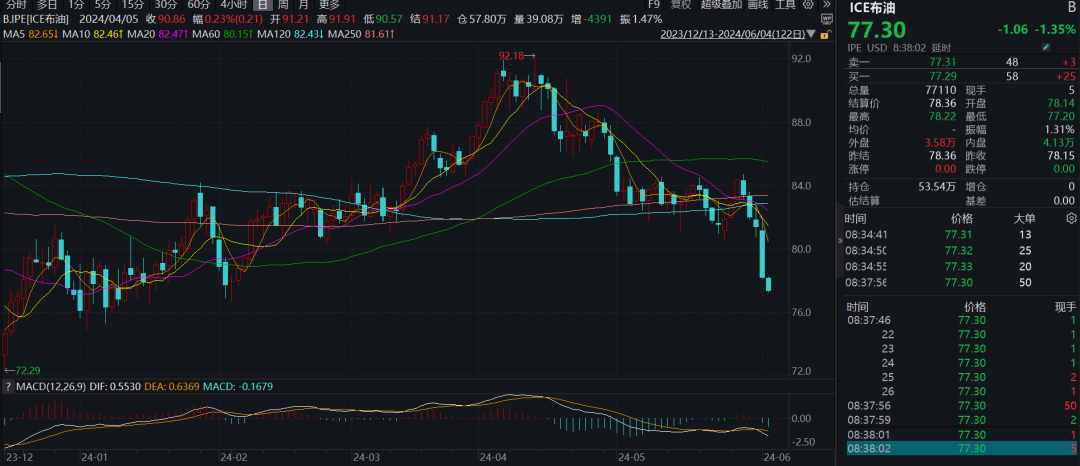Click 24-04 date axis label

click(492, 456)
